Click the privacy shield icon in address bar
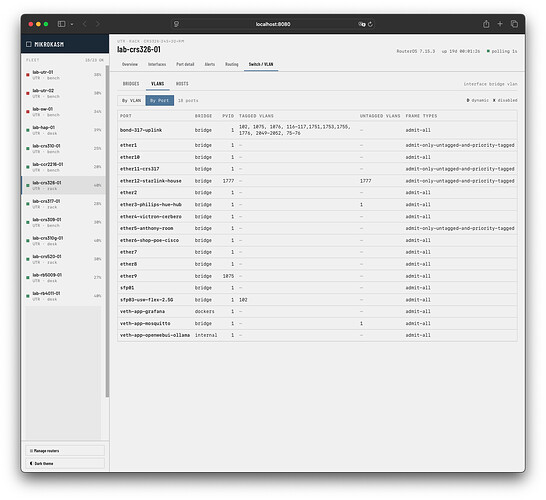Screen dimensions: 546x500 pos(176,24)
